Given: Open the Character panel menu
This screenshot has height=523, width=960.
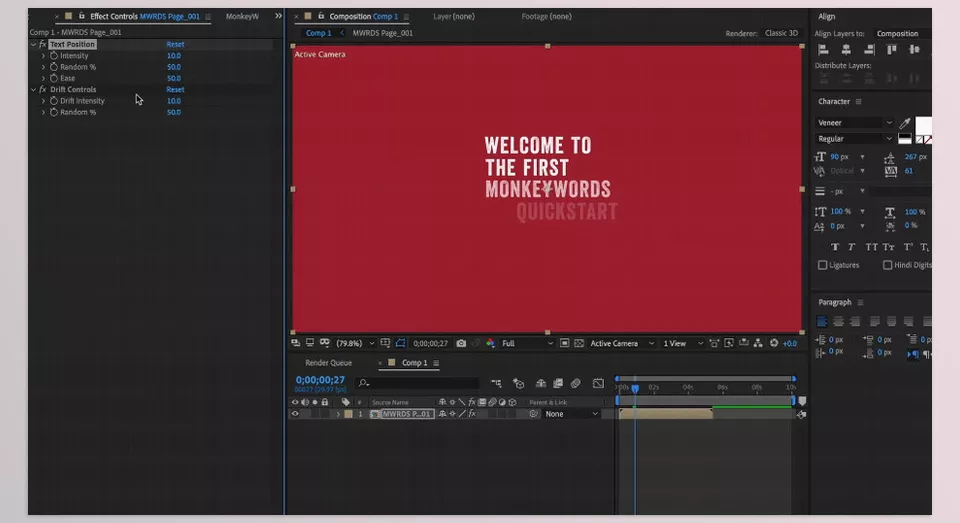Looking at the screenshot, I should pos(858,102).
